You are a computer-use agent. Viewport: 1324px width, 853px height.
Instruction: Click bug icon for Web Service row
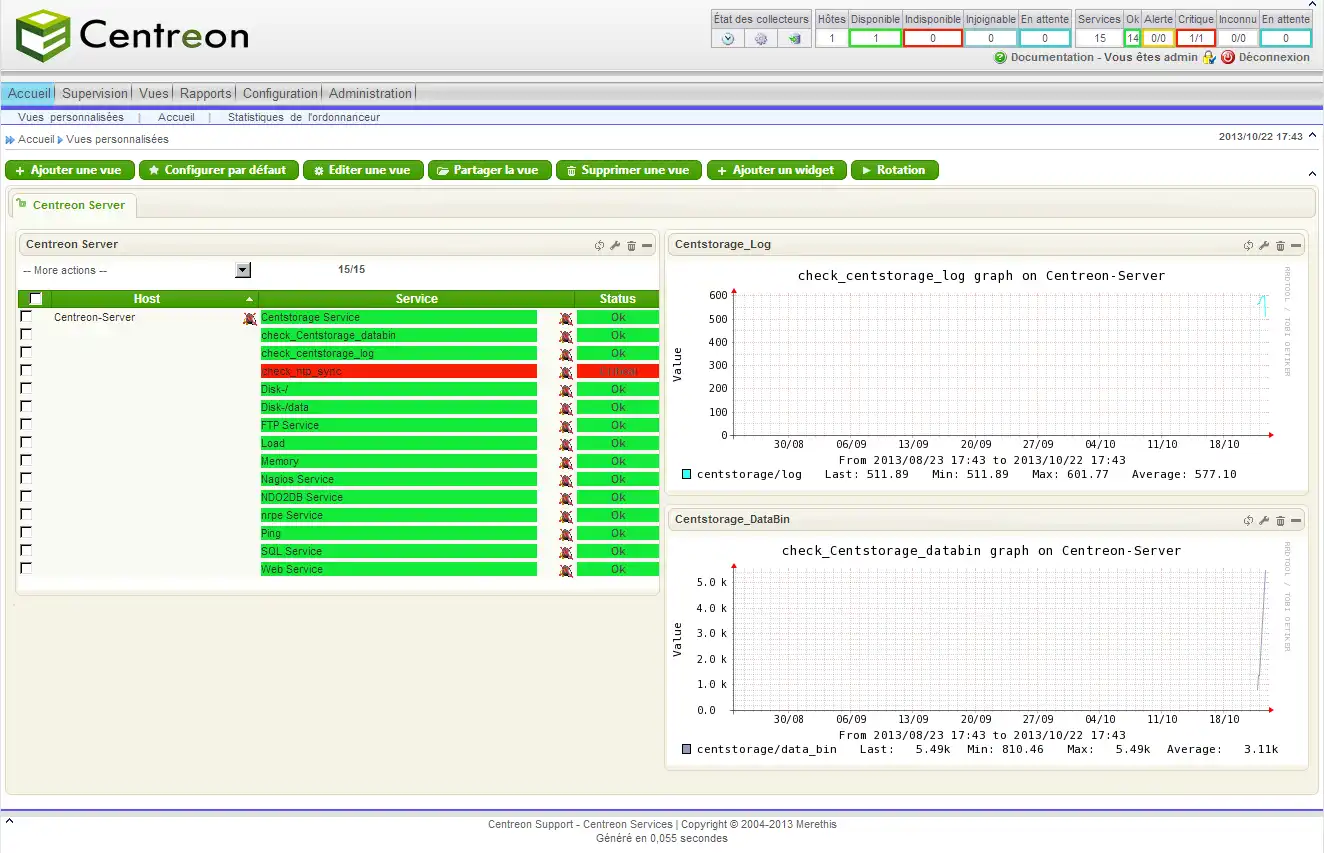[x=566, y=571]
